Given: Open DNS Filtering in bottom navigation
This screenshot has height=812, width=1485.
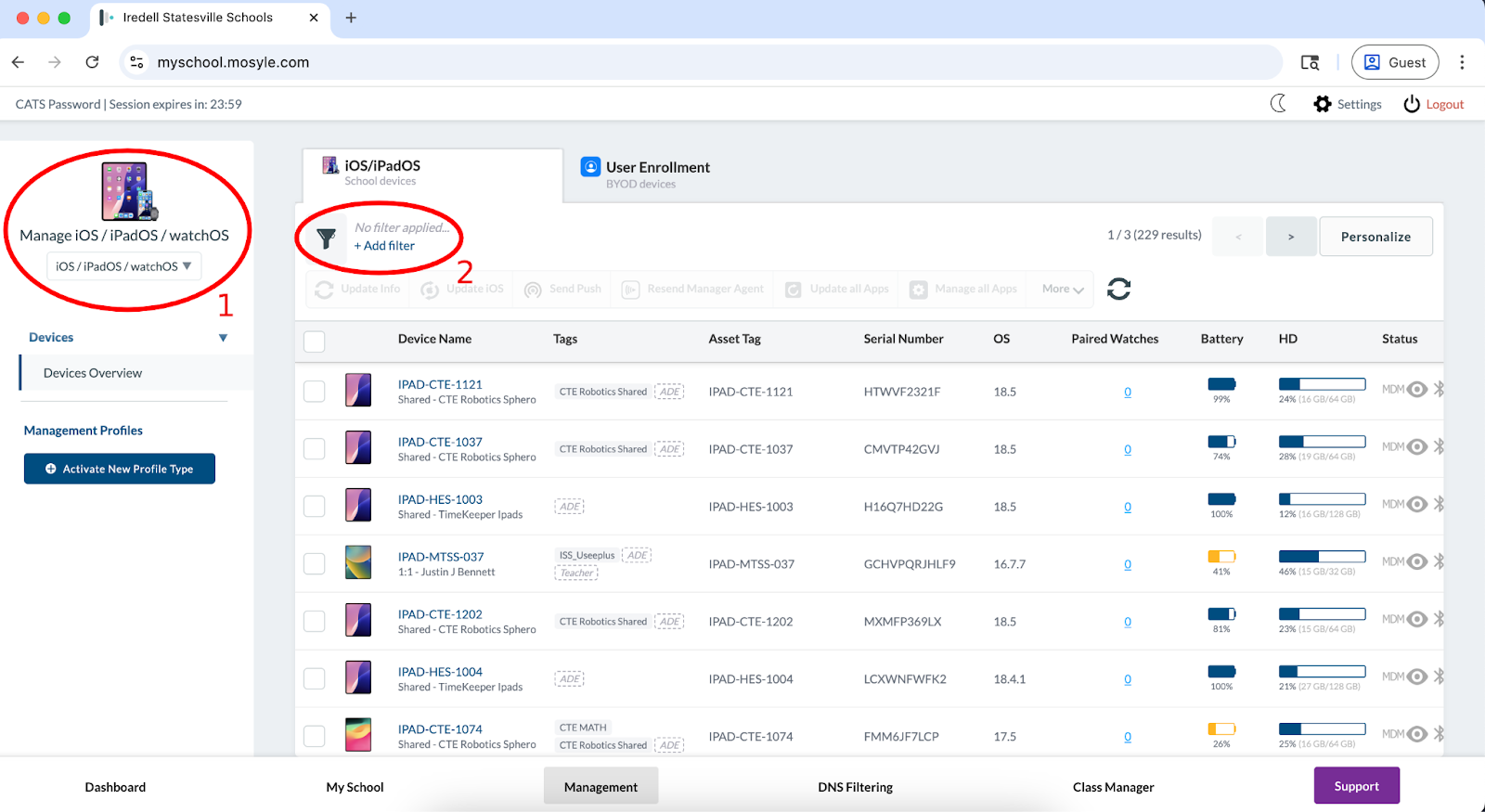Looking at the screenshot, I should [x=855, y=787].
